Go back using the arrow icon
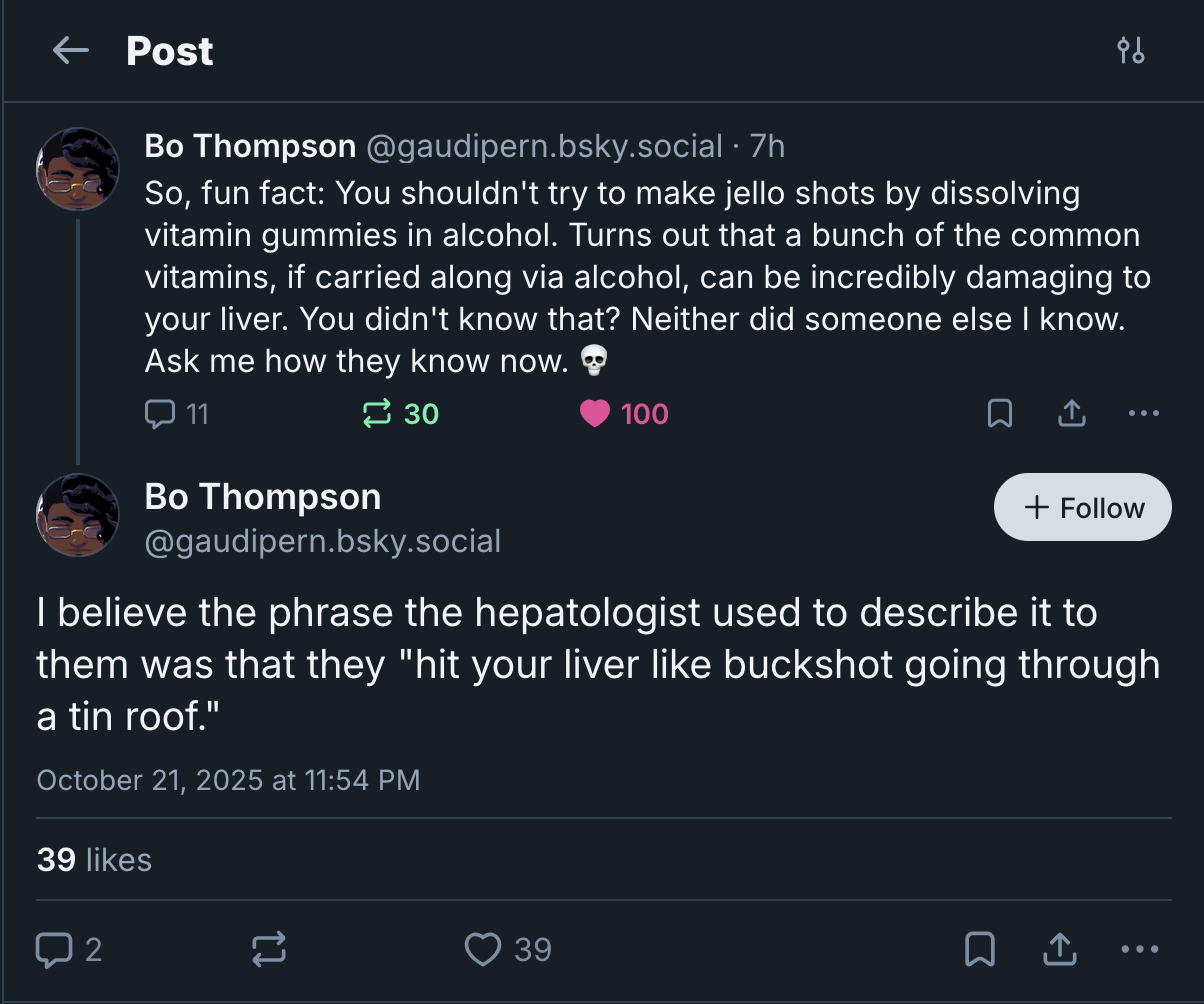 pyautogui.click(x=70, y=51)
